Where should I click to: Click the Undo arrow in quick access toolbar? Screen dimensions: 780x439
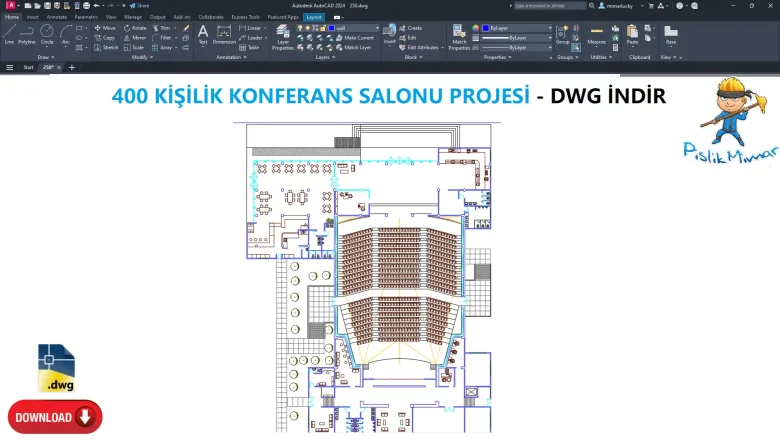tap(97, 5)
